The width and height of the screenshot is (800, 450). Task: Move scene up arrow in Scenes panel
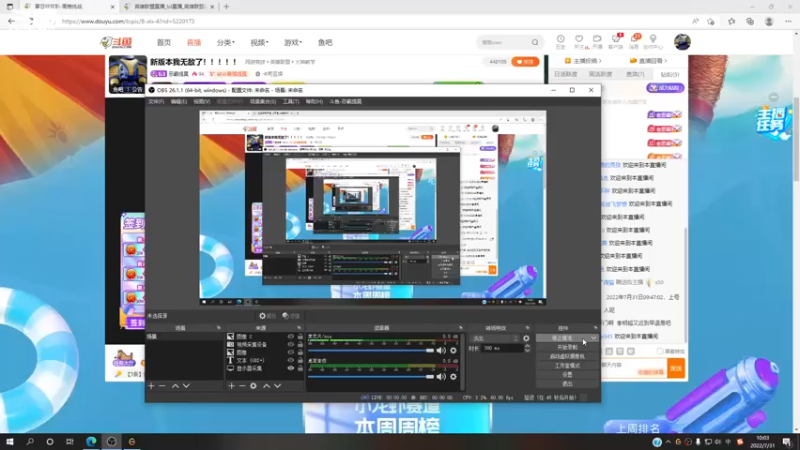175,386
